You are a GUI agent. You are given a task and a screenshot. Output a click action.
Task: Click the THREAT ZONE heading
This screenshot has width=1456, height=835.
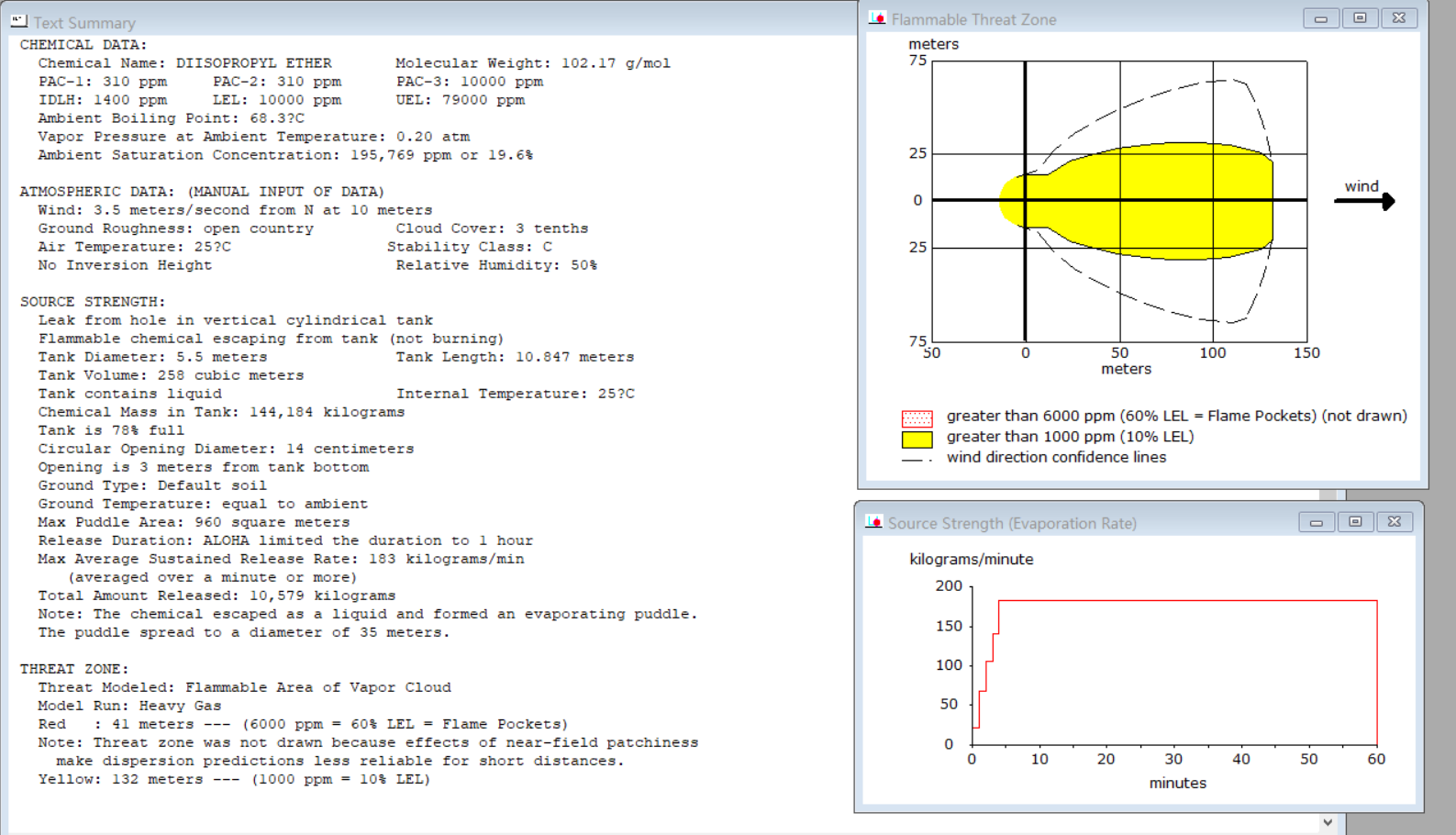(x=74, y=669)
